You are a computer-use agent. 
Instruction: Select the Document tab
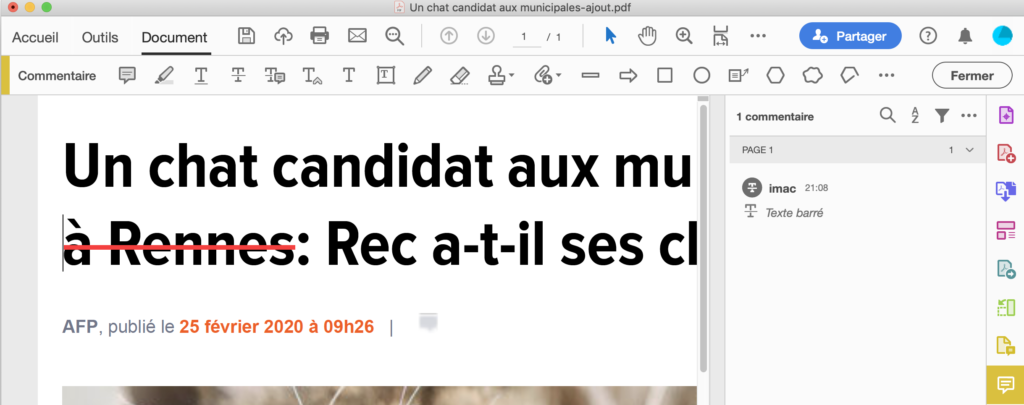point(174,37)
